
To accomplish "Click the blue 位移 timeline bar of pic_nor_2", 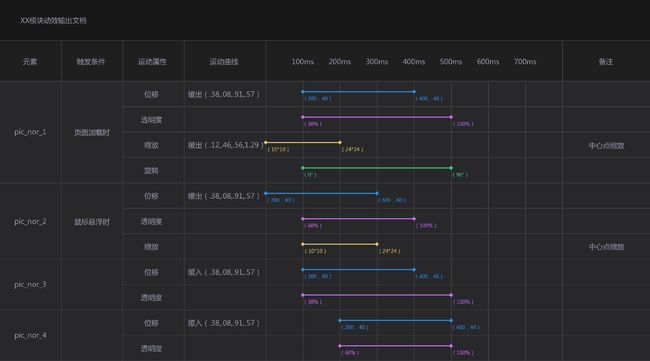I will [321, 193].
